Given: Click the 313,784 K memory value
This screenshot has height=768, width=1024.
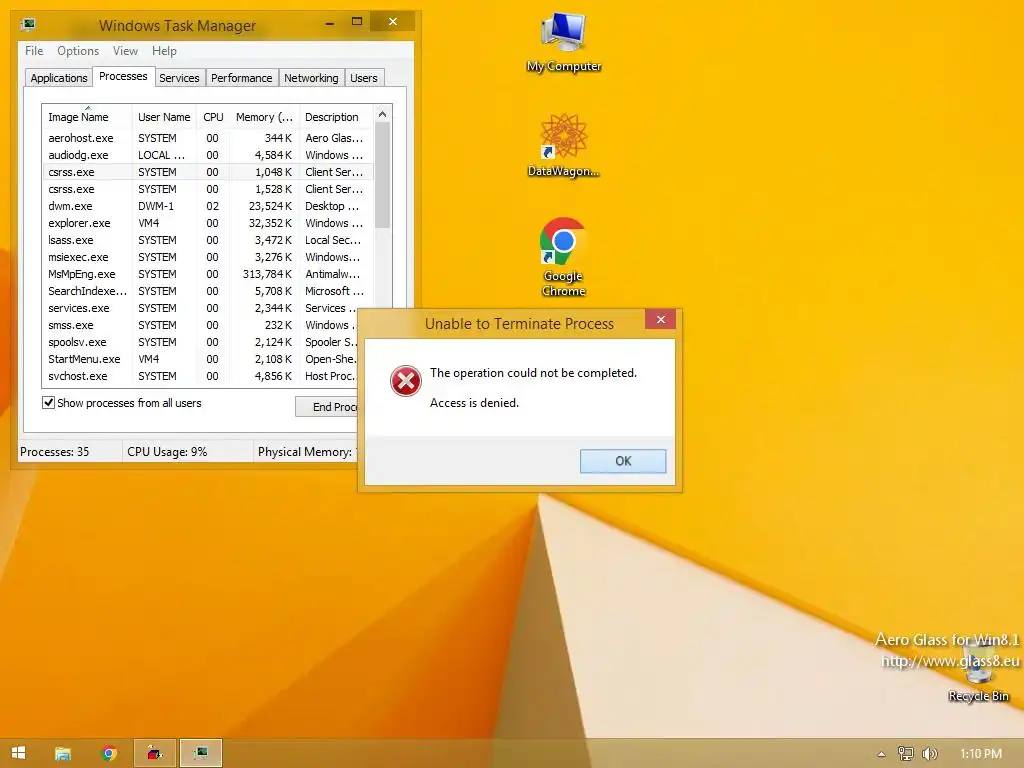Looking at the screenshot, I should [267, 274].
